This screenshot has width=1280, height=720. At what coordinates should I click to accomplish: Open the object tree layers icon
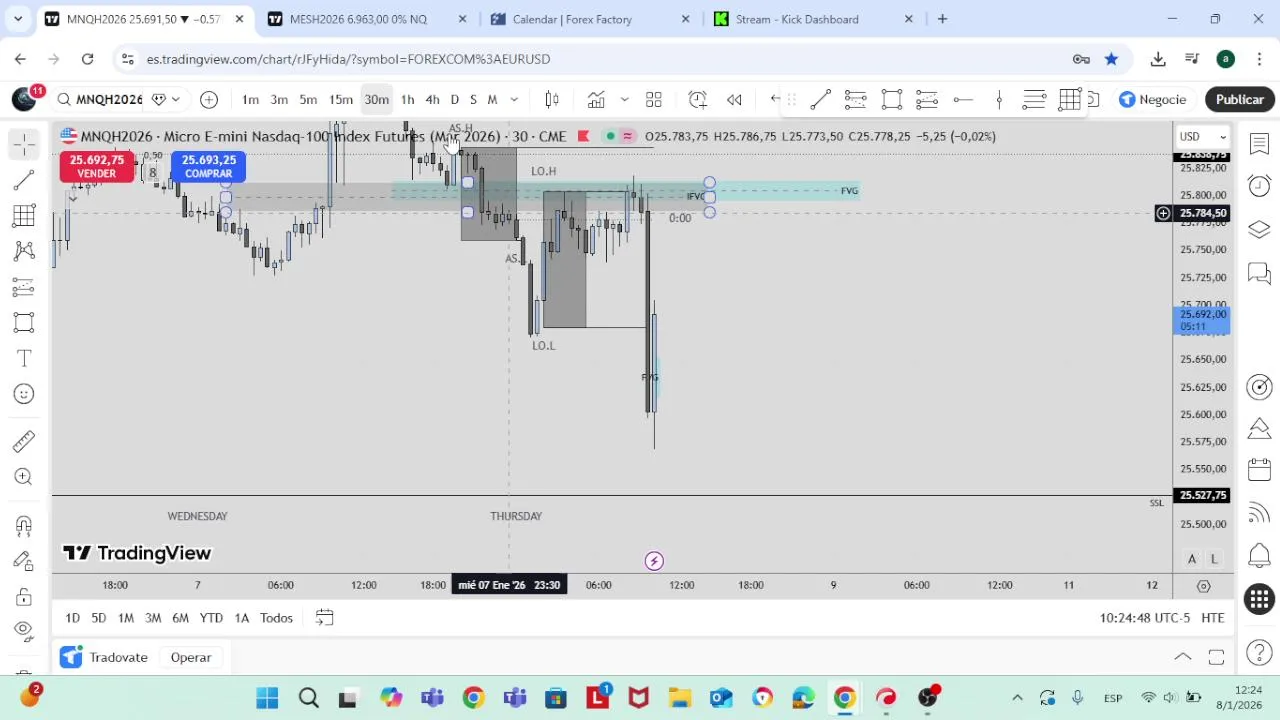pos(1259,229)
